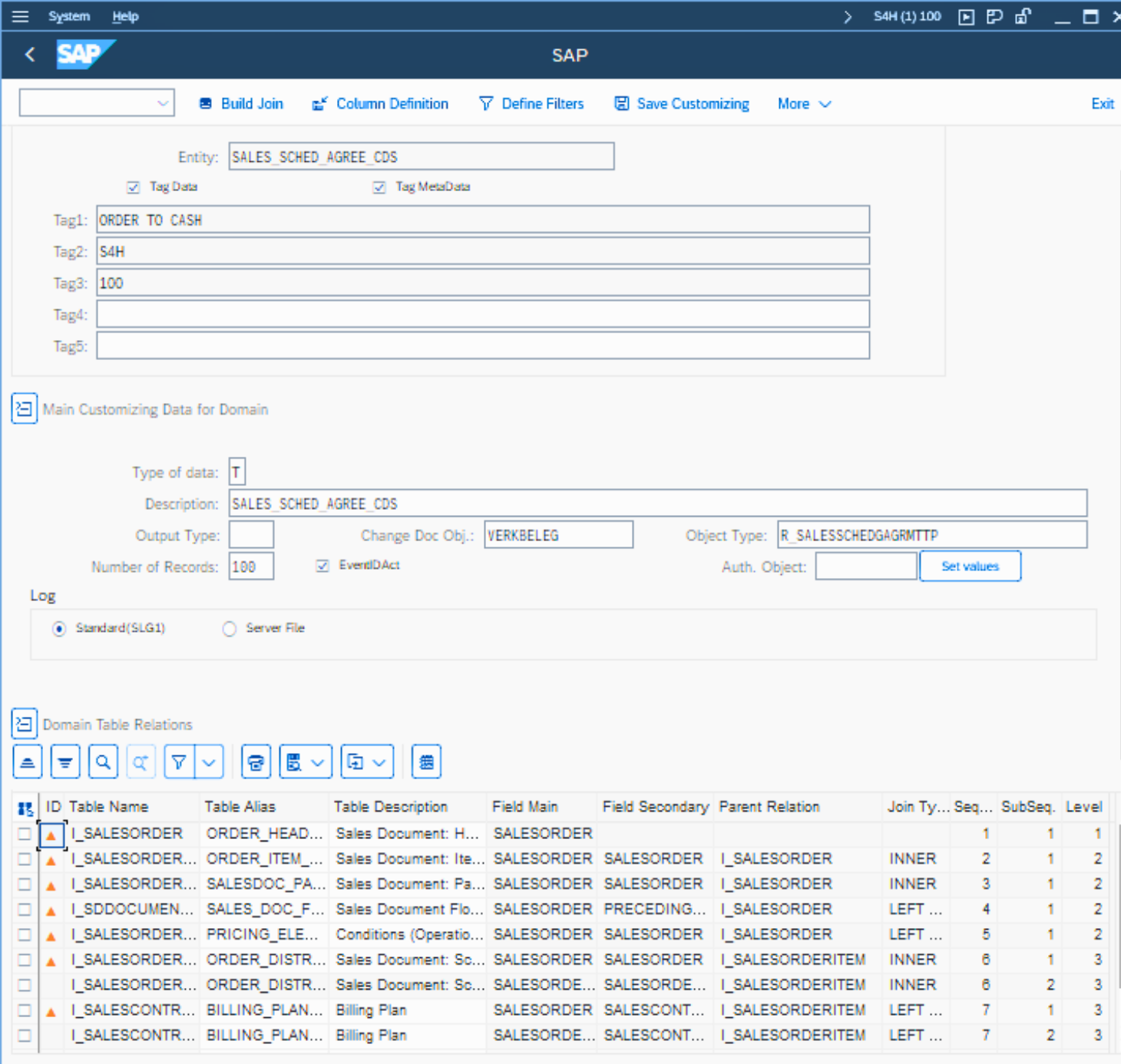Collapse the Main Customizing Data section icon
The image size is (1121, 1064).
click(x=24, y=409)
